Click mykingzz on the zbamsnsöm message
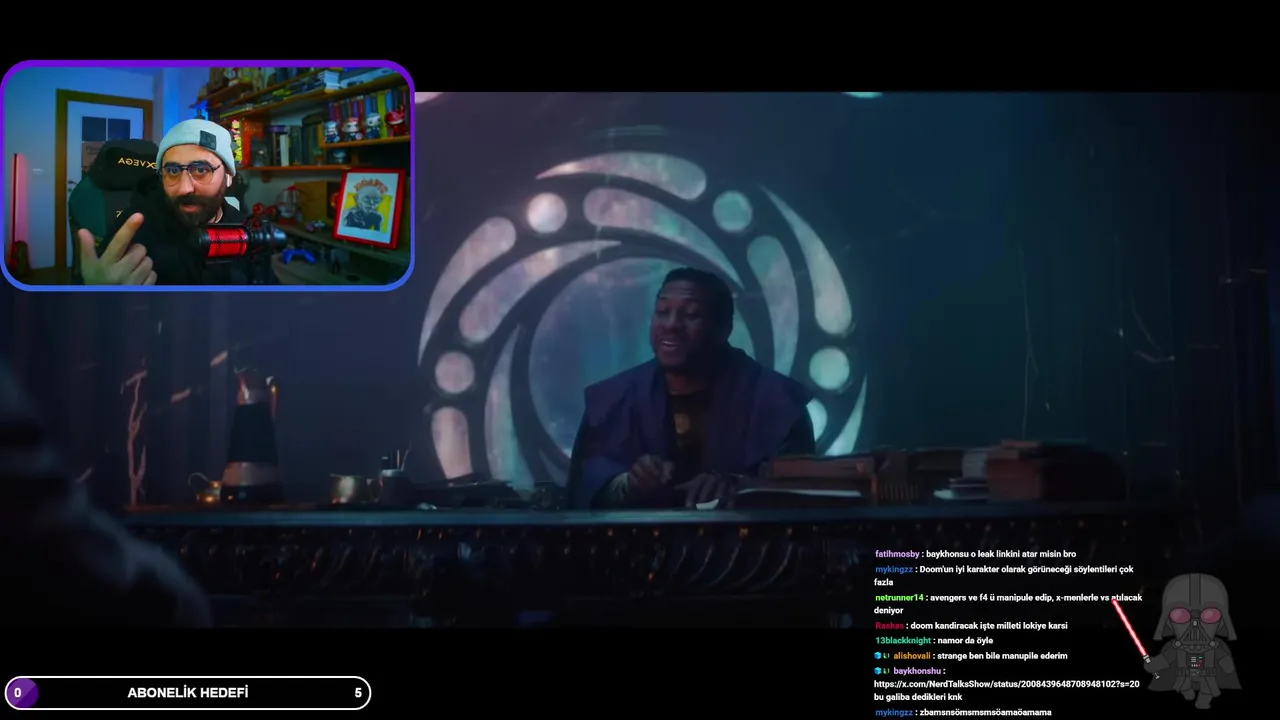This screenshot has height=720, width=1280. pos(894,712)
